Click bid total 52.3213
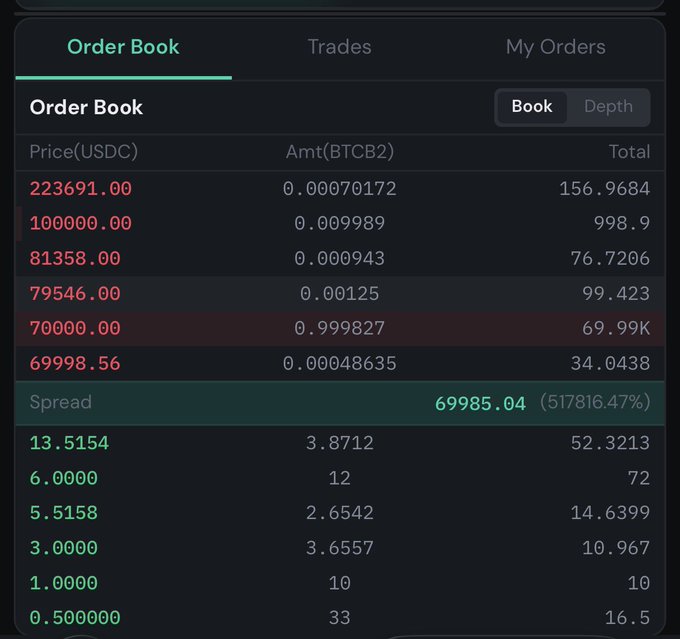This screenshot has width=680, height=639. click(x=610, y=443)
